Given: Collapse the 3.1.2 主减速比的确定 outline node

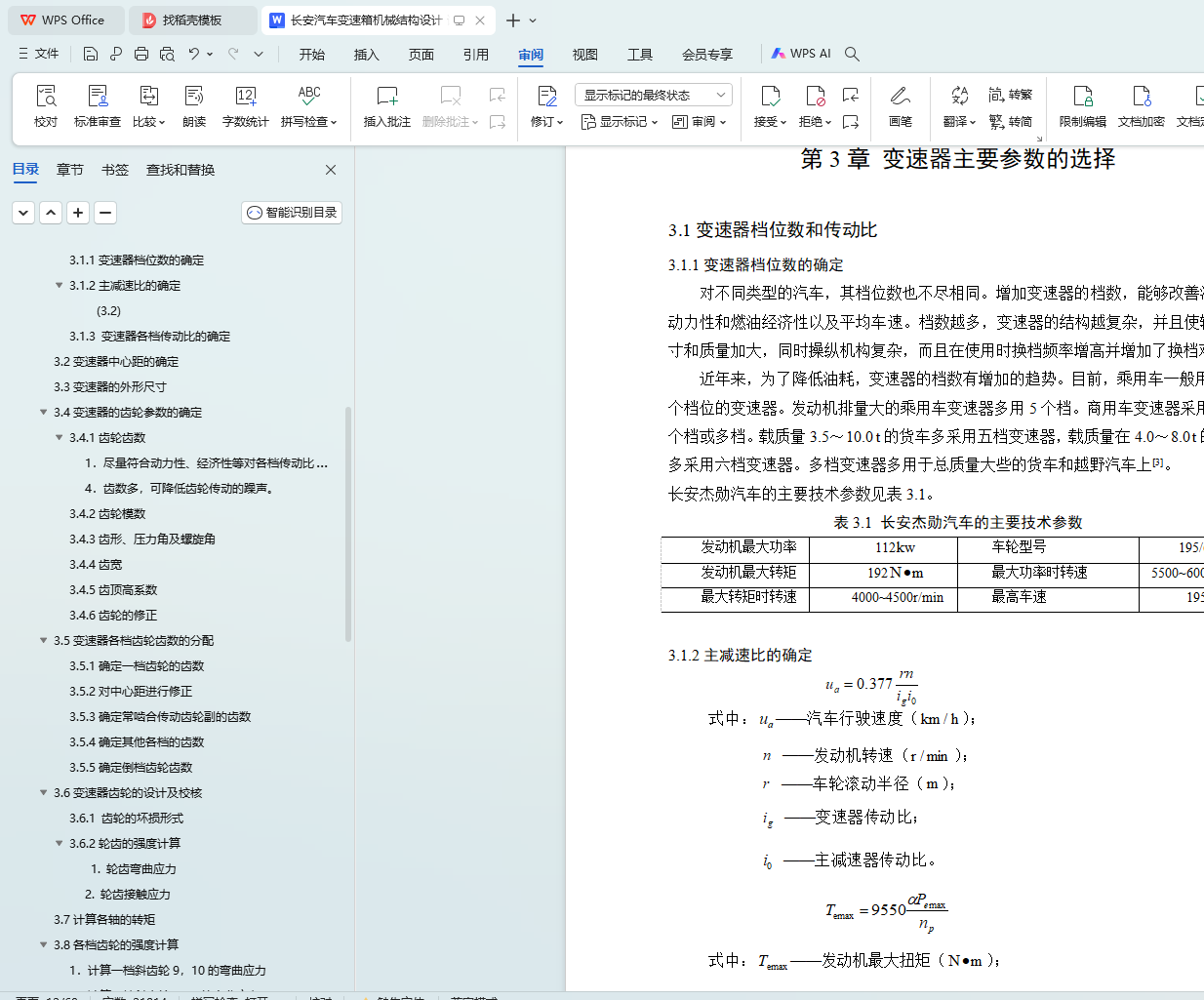Looking at the screenshot, I should click(59, 285).
